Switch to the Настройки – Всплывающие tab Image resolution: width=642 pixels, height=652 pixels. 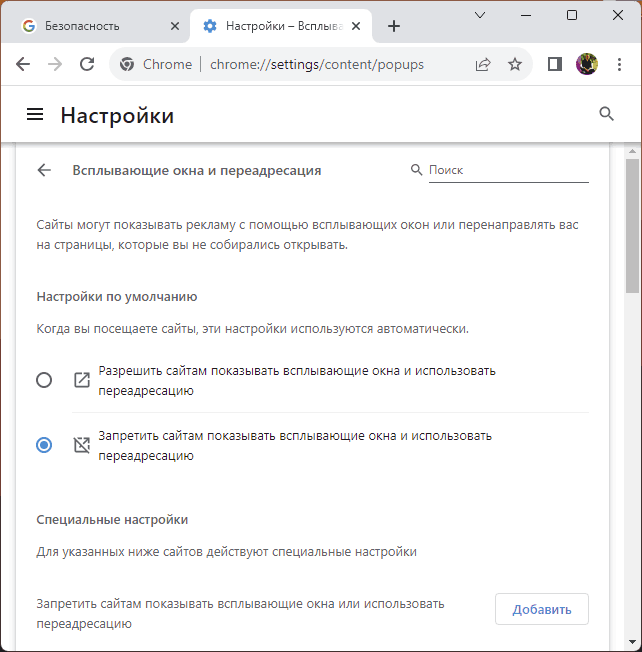281,26
